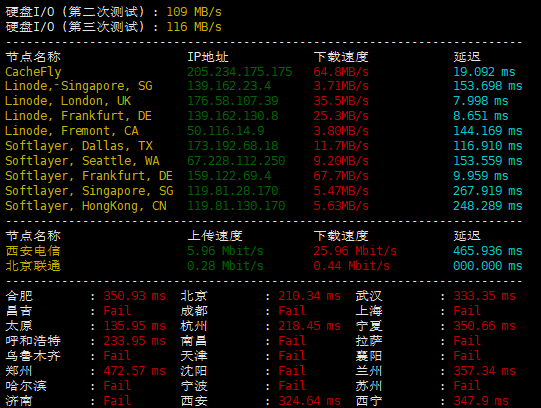Click the CacheFly node name
The image size is (541, 408).
(33, 72)
